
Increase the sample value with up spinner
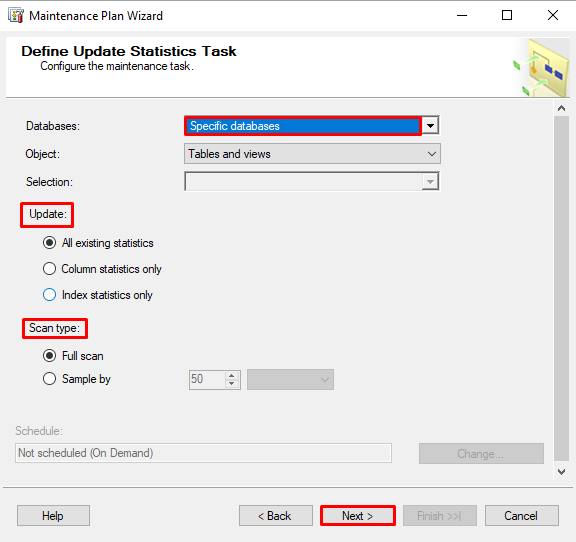tap(231, 376)
